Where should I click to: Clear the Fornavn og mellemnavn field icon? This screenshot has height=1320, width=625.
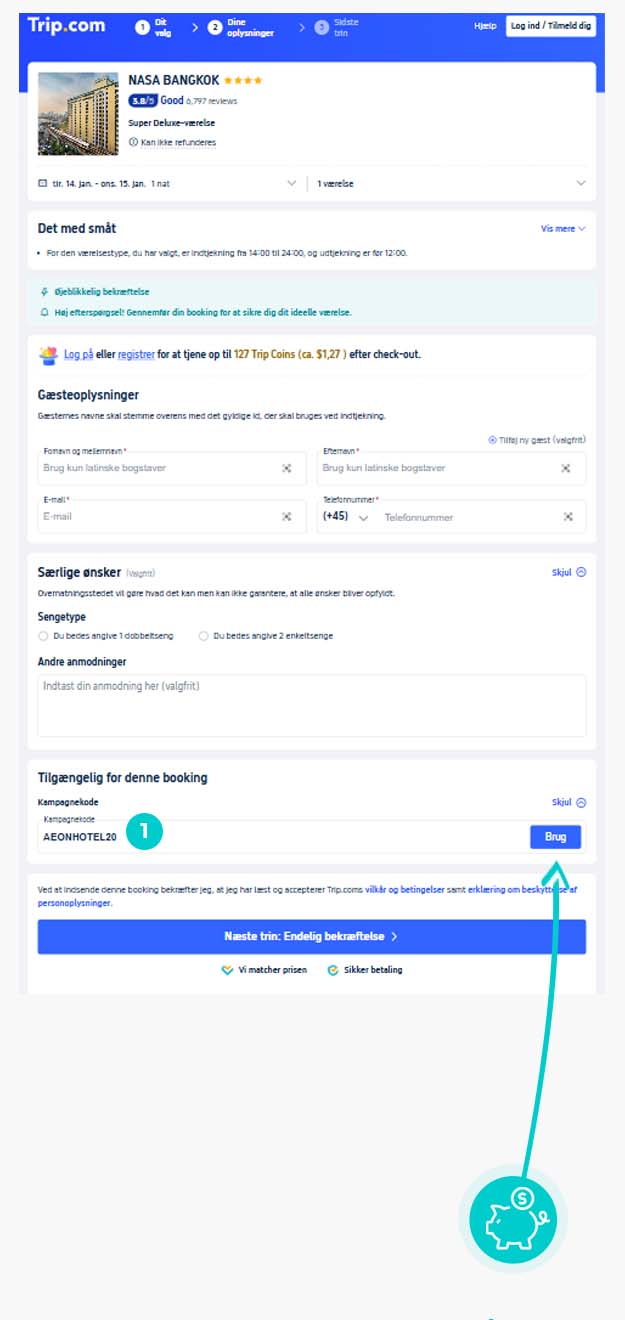tap(286, 468)
